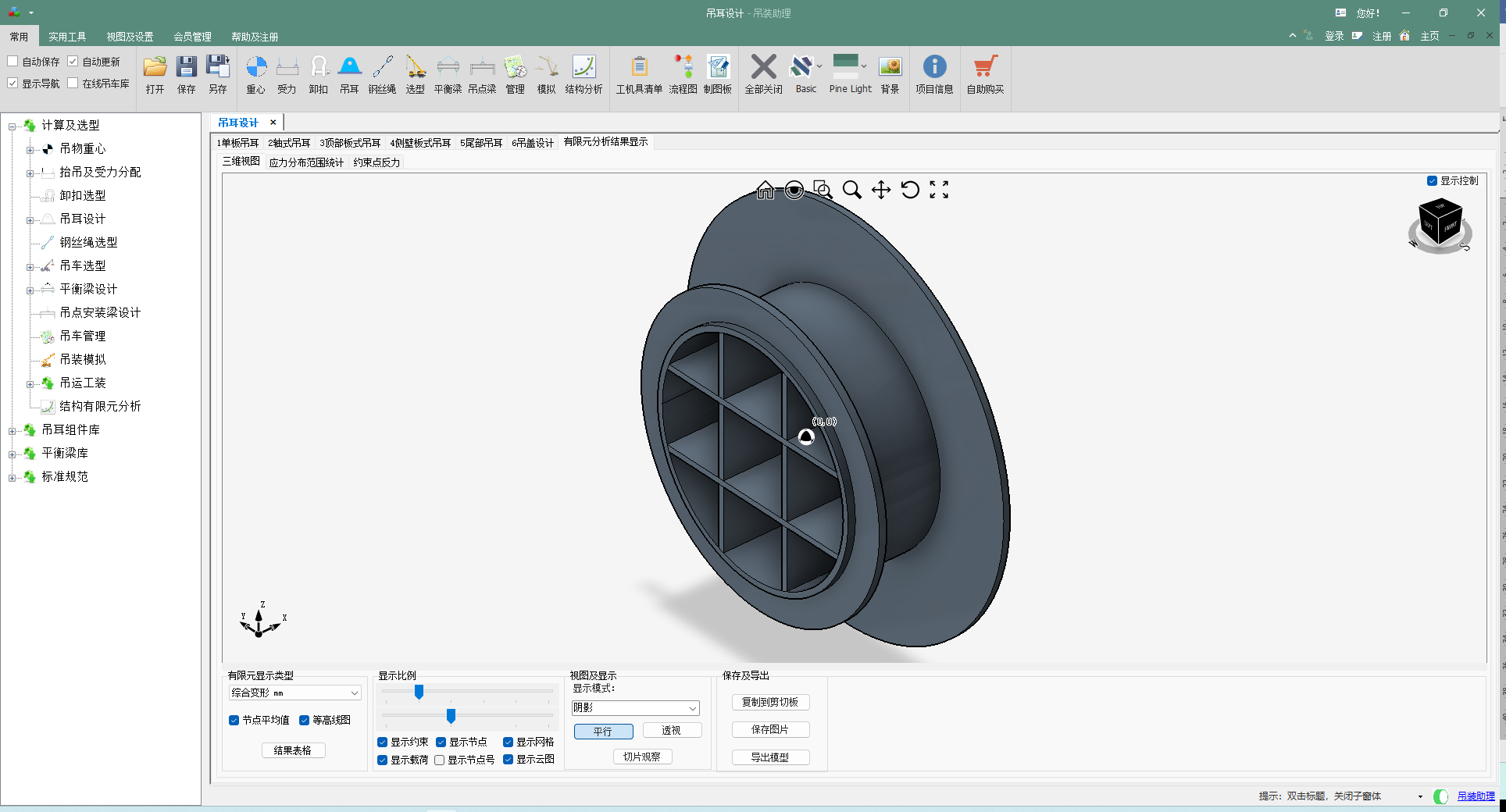Click the rotate icon in viewer
Screen dimensions: 1506x812
(910, 190)
